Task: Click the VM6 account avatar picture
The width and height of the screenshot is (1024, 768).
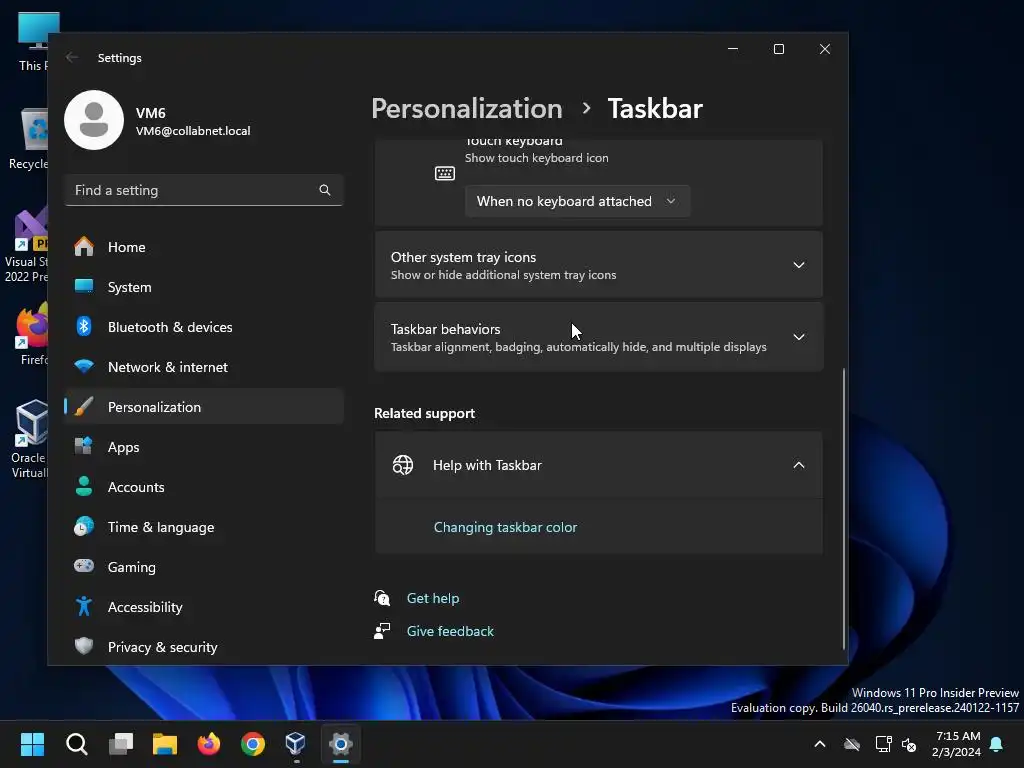Action: 94,120
